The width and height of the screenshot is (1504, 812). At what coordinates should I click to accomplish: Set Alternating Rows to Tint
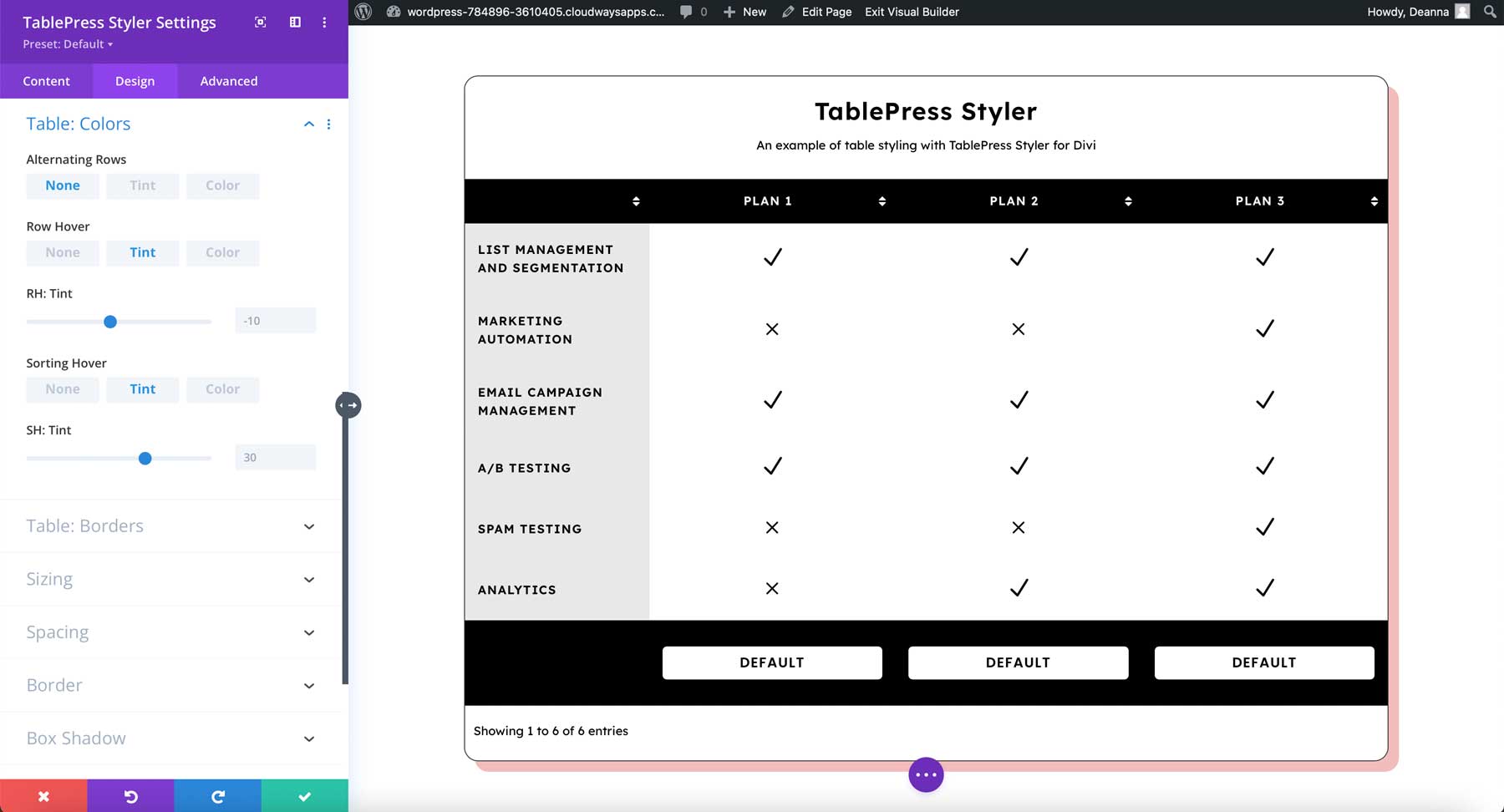click(x=142, y=185)
